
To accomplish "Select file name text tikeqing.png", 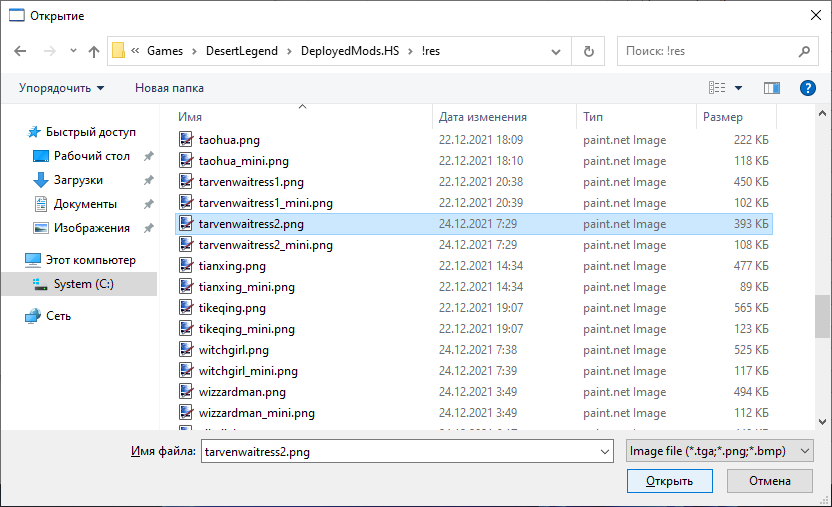I will [x=232, y=308].
